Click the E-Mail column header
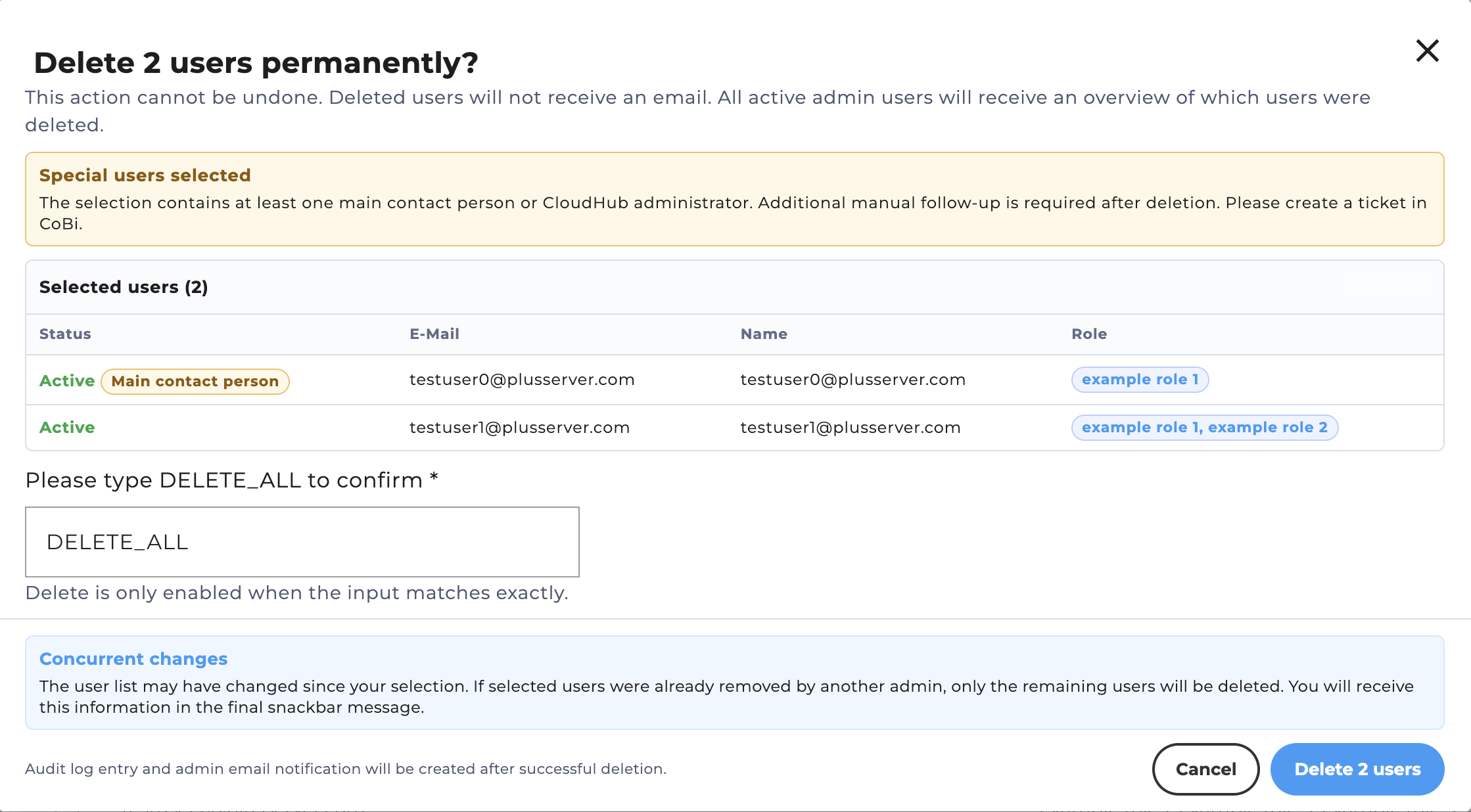The height and width of the screenshot is (812, 1471). tap(434, 334)
